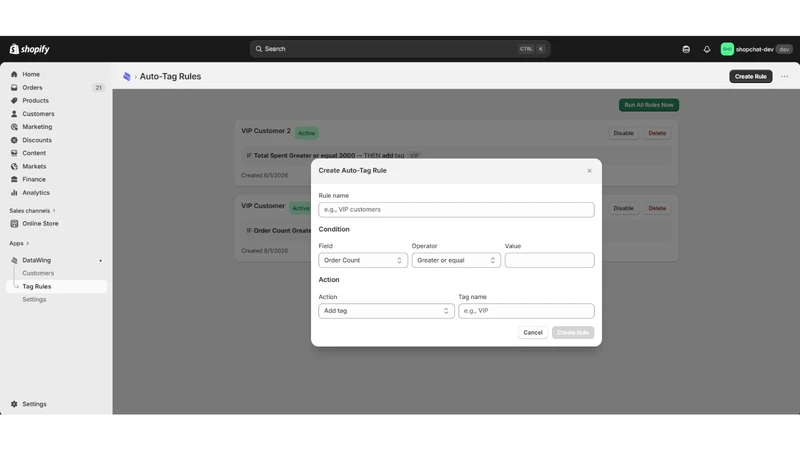Click the Rule name input field
Screen dimensions: 800x450
456,210
